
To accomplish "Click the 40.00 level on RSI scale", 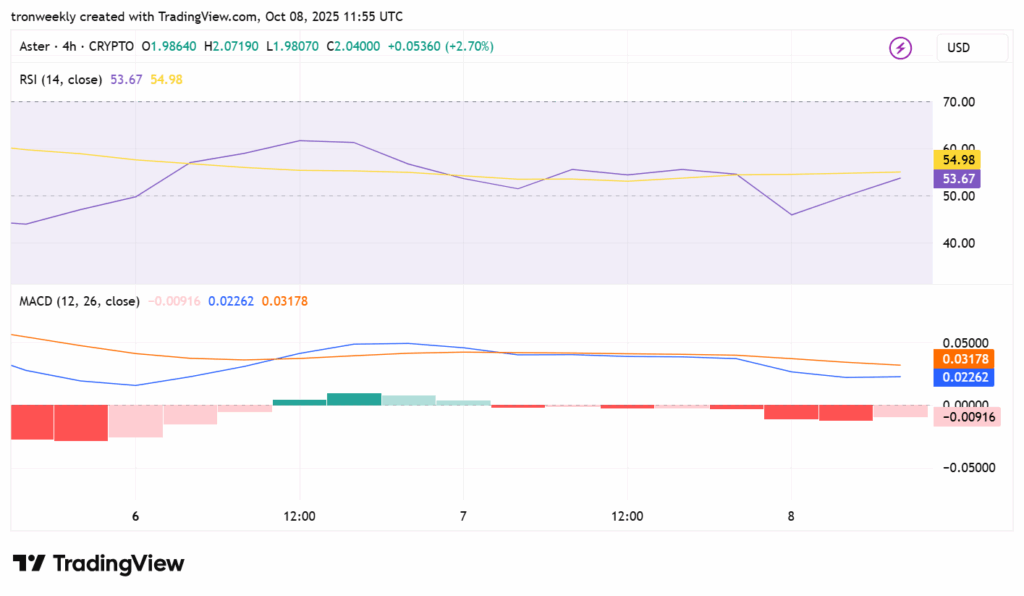I will pyautogui.click(x=957, y=243).
